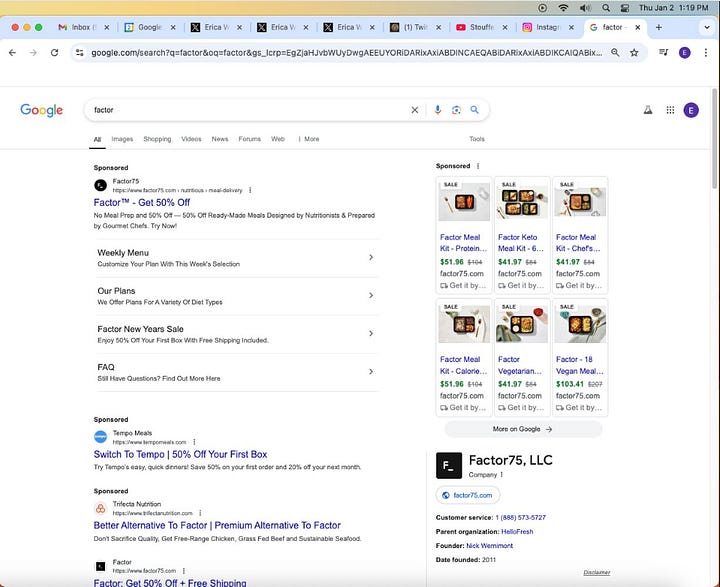This screenshot has width=720, height=587.
Task: Open Factor Meal Kit - Protein product card
Action: pos(464,235)
